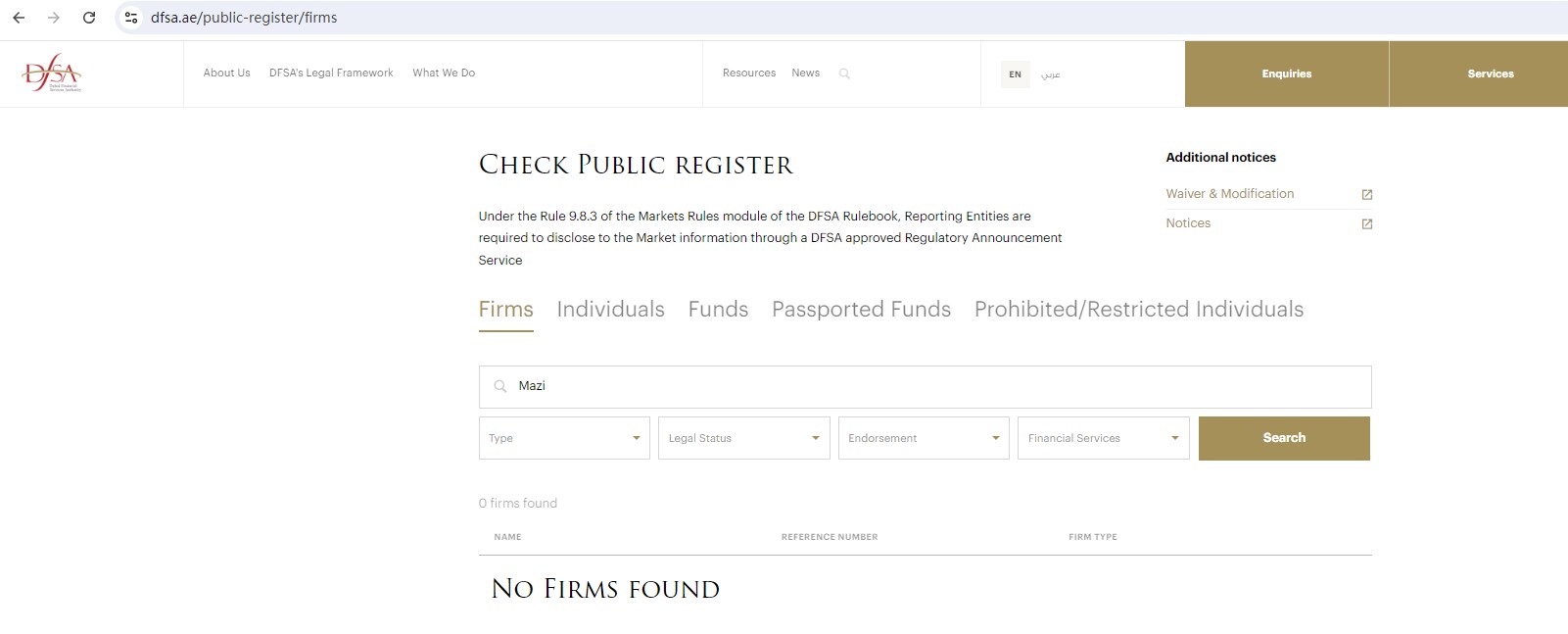Click external link icon beside Waiver & Modification

(x=1366, y=195)
